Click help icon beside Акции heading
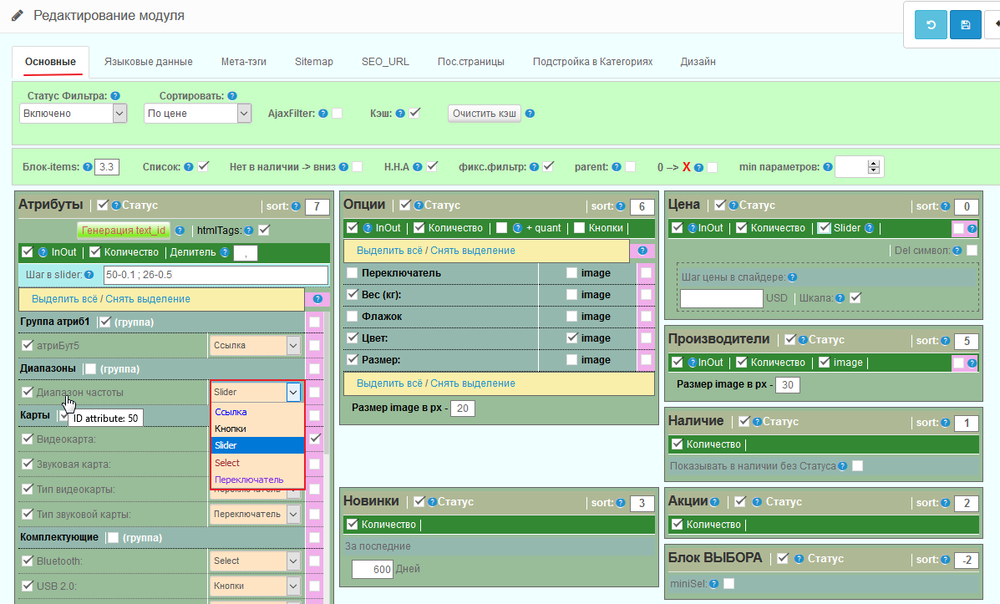This screenshot has height=604, width=1000. (x=714, y=502)
